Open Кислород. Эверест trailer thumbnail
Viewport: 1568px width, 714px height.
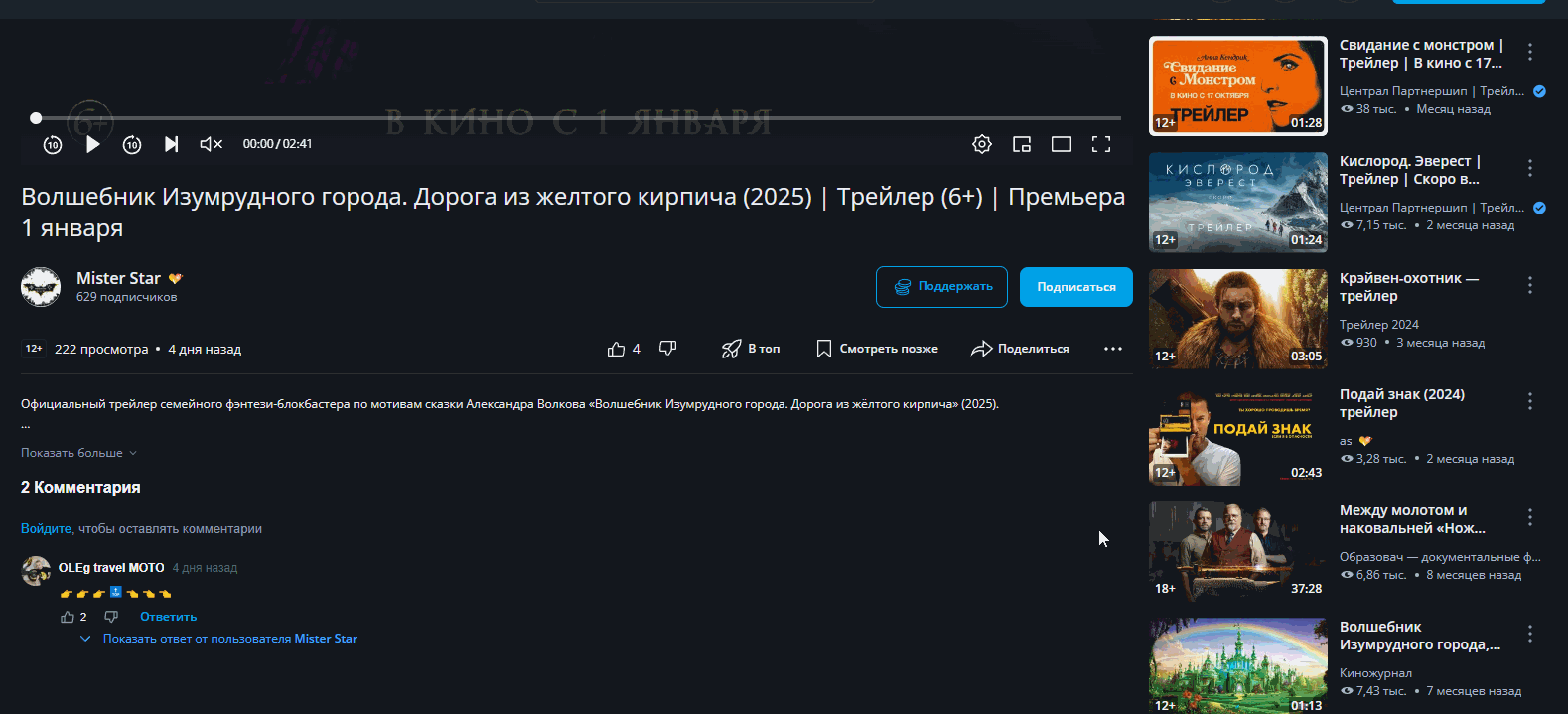(x=1238, y=202)
